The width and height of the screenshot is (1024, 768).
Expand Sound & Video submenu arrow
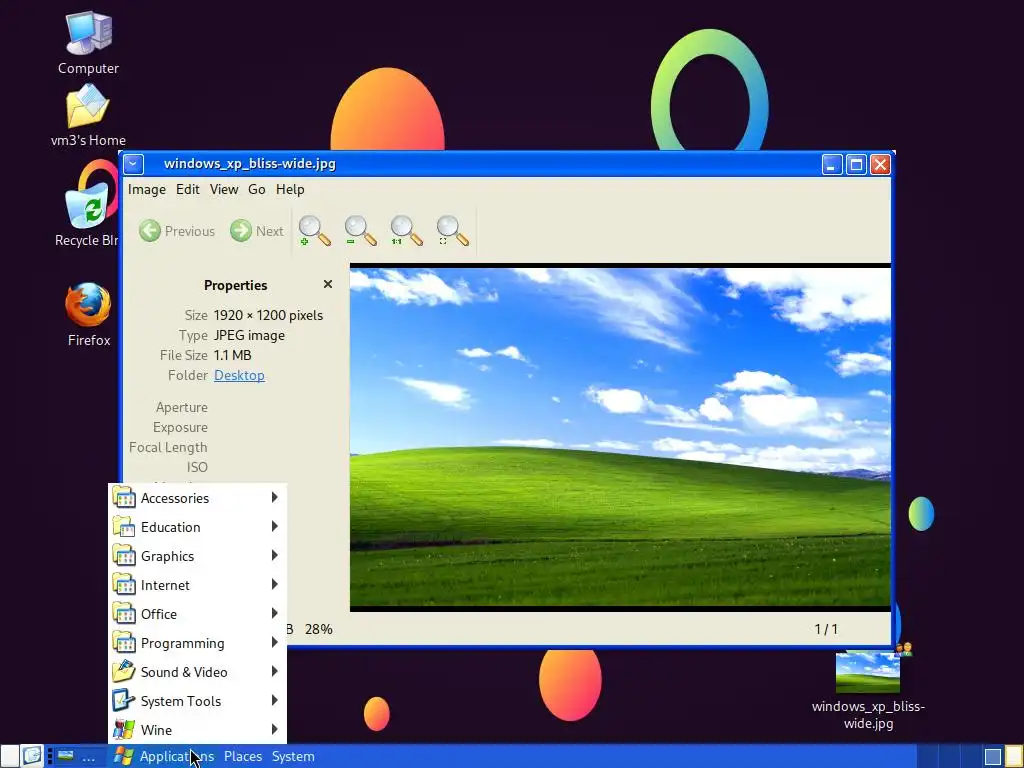tap(274, 671)
